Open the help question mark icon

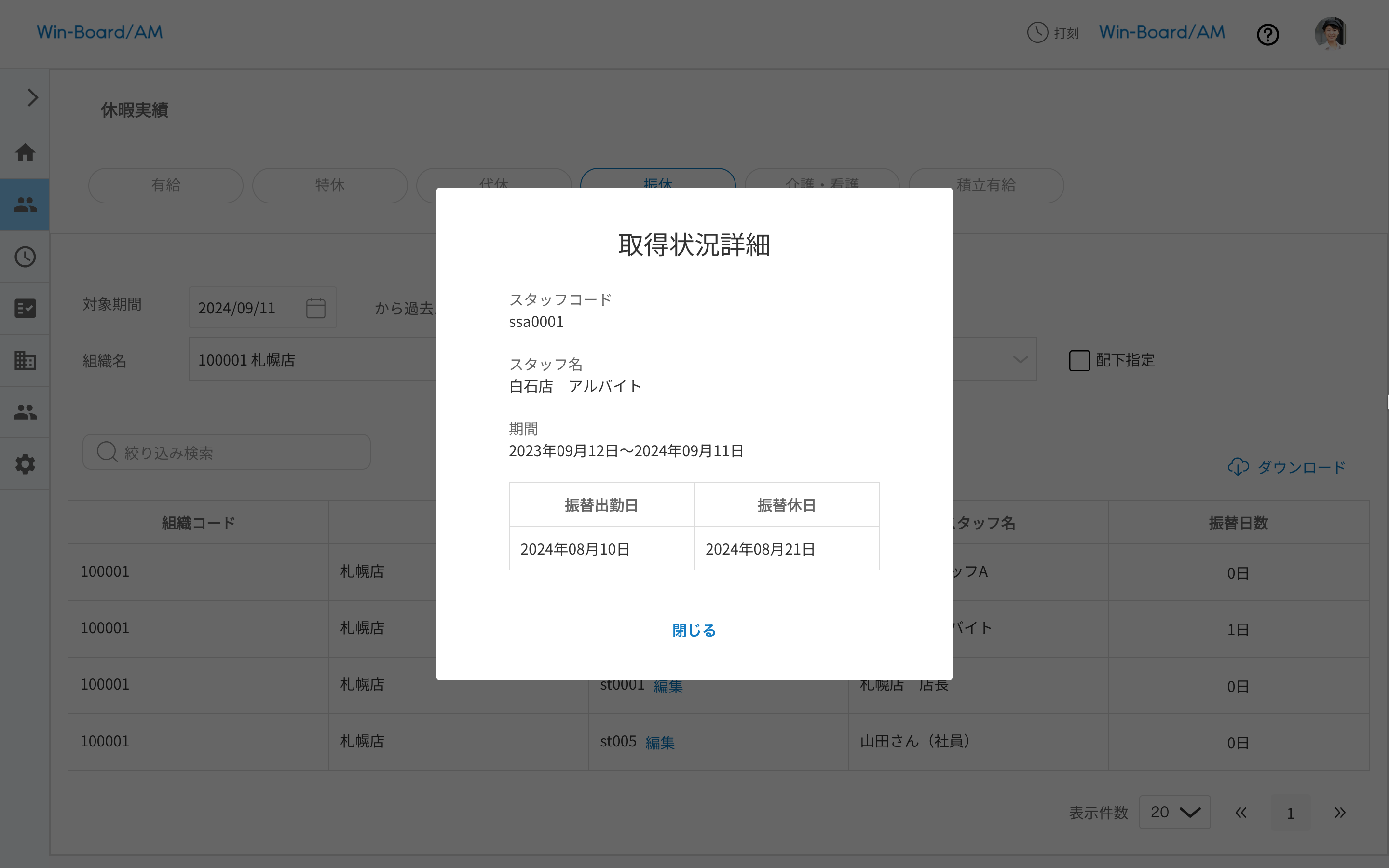(1268, 34)
